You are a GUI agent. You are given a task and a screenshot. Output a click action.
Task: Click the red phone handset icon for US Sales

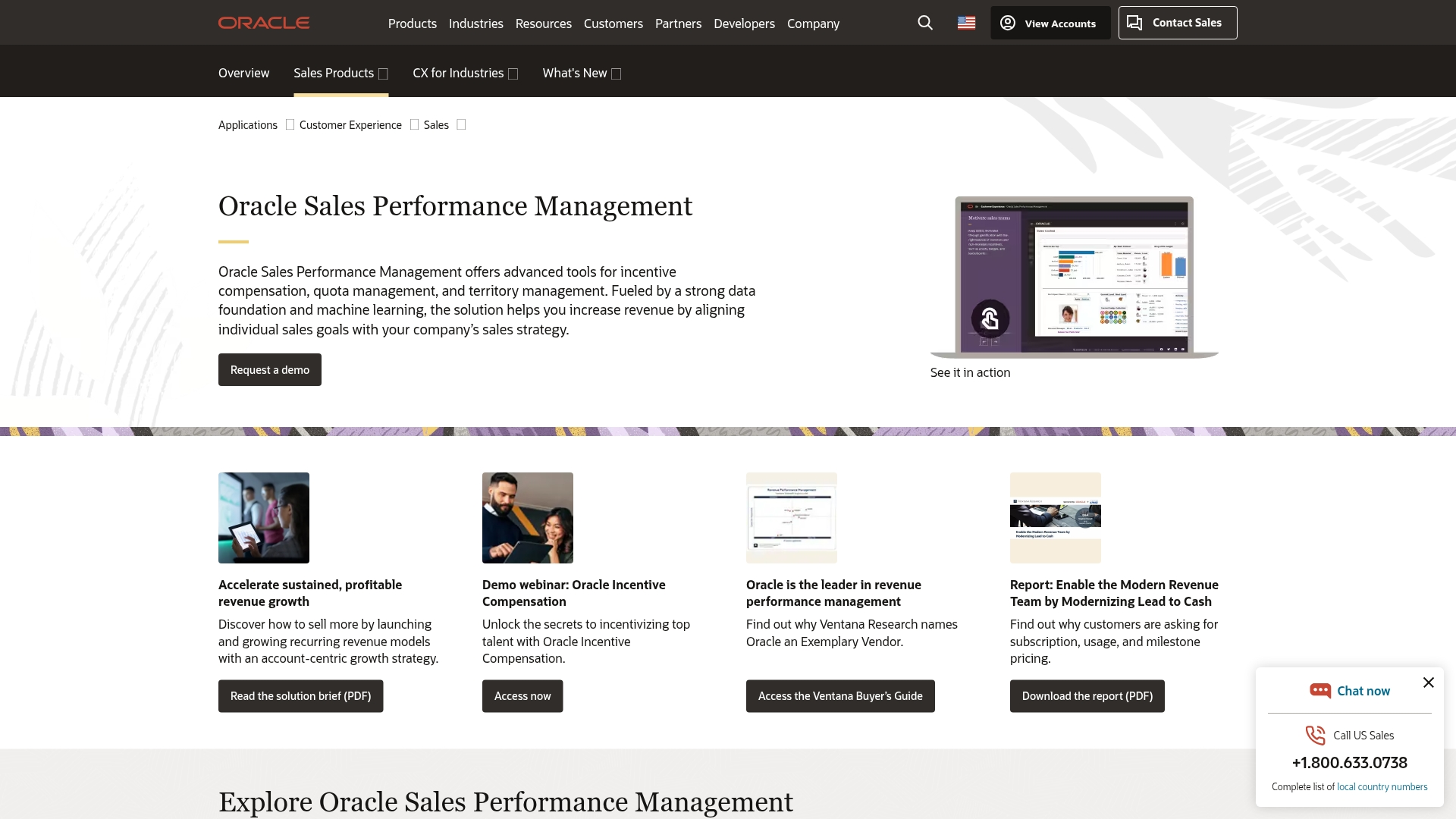click(1315, 735)
